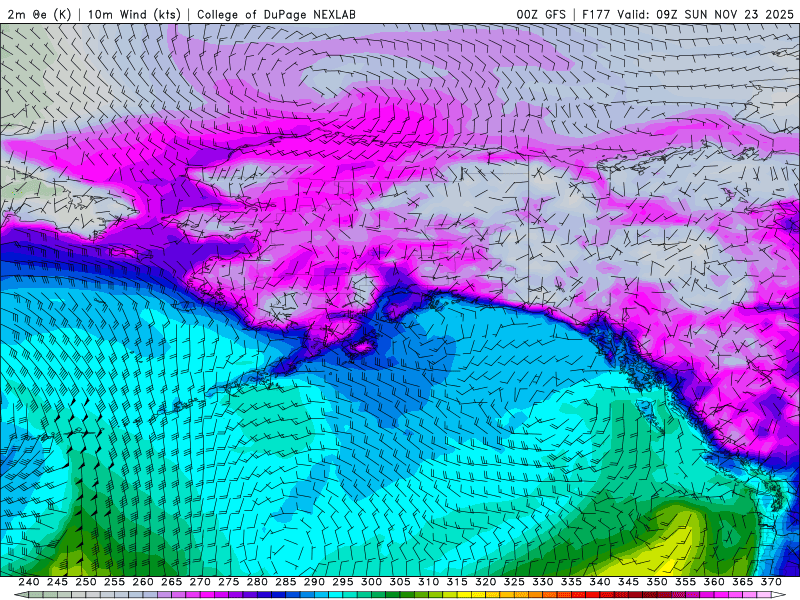
Task: Click the 300 color scale label
Action: coord(371,582)
